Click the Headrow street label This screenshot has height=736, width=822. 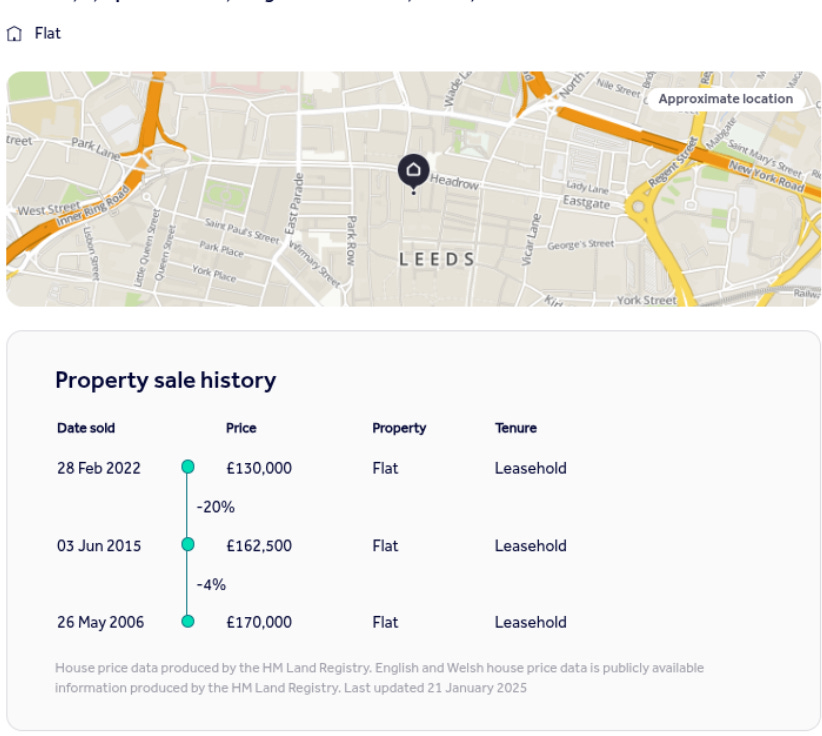point(455,182)
